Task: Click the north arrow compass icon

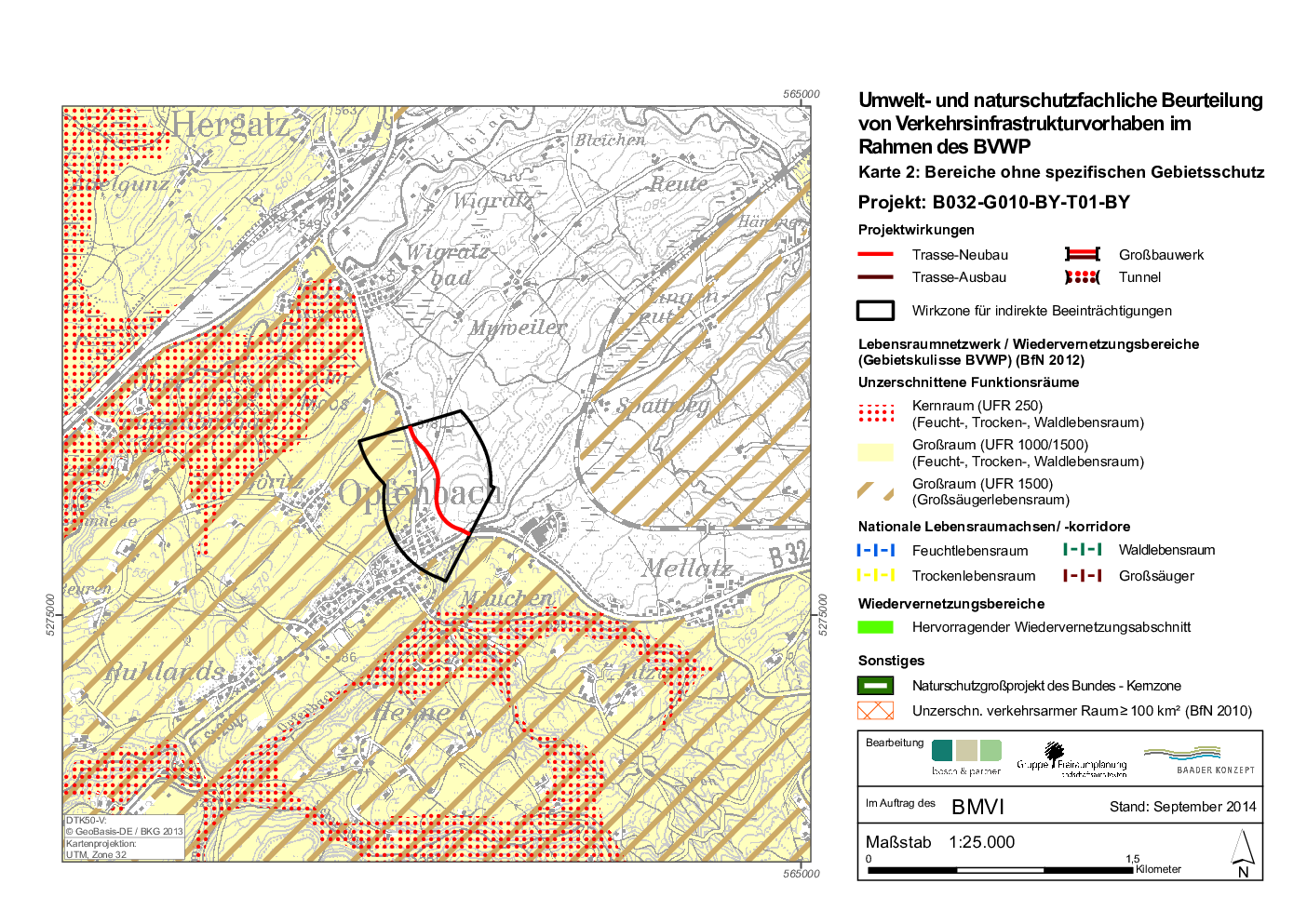Action: point(1243,853)
